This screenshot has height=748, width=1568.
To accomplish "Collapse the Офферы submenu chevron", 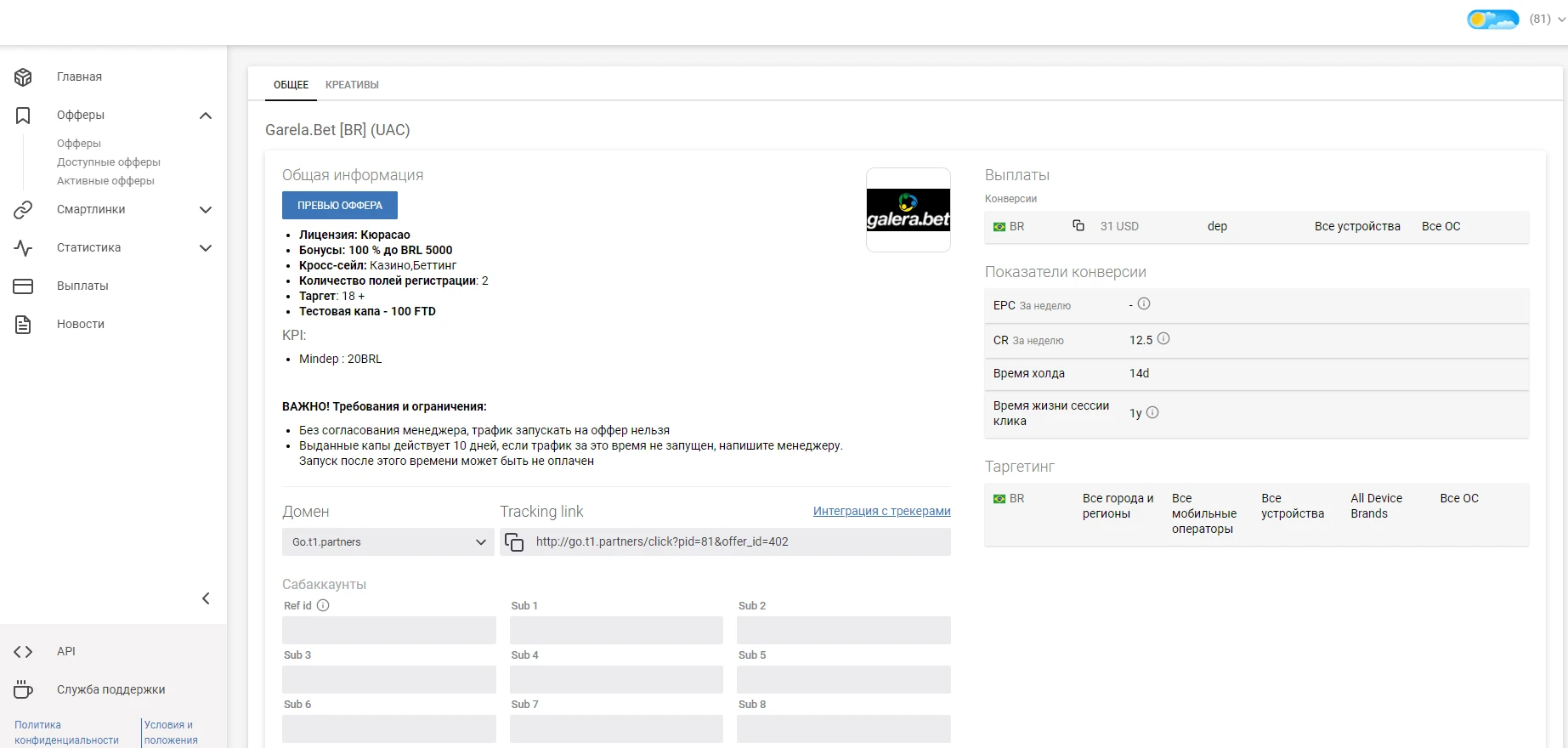I will click(206, 116).
